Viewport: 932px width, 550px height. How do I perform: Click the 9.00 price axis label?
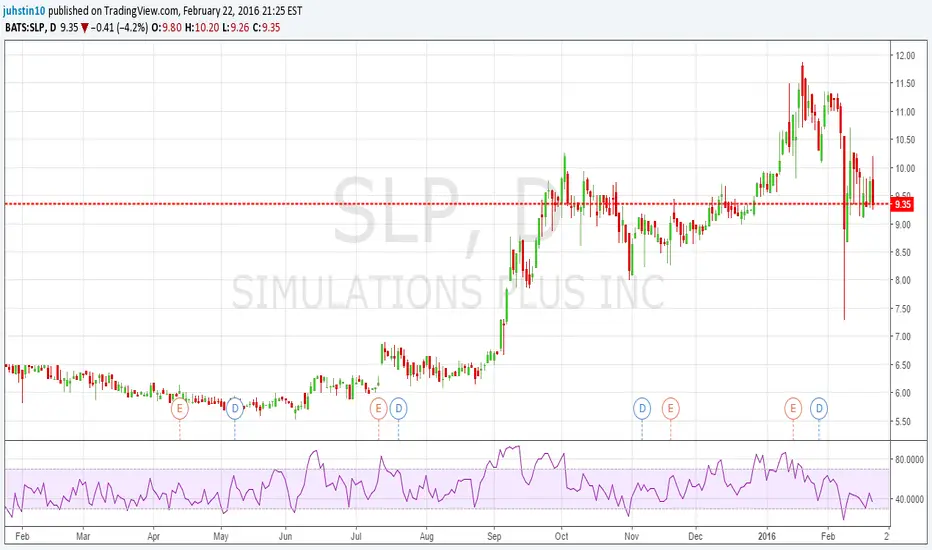[903, 224]
